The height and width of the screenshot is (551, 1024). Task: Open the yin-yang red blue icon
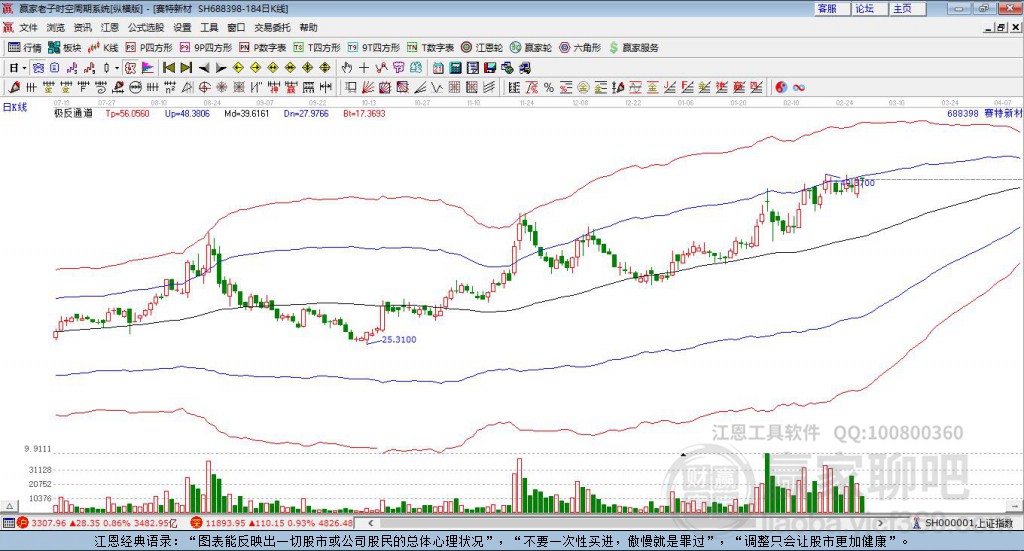tap(781, 87)
